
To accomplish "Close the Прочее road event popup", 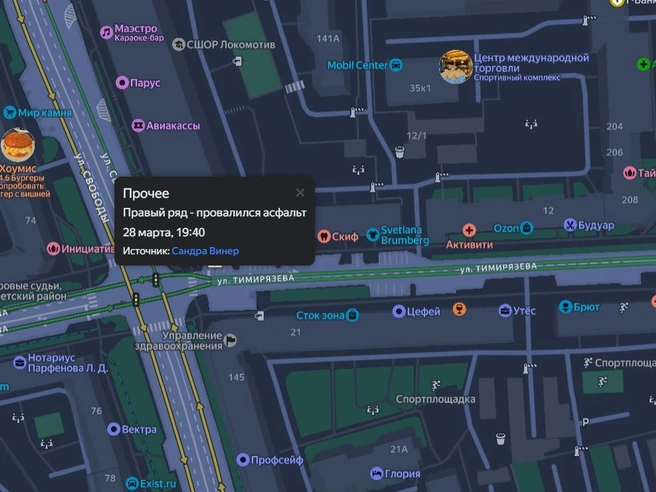I will point(300,192).
